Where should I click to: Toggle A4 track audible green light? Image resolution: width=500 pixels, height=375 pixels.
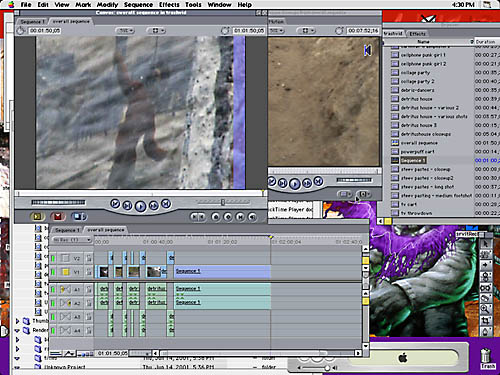[x=53, y=331]
